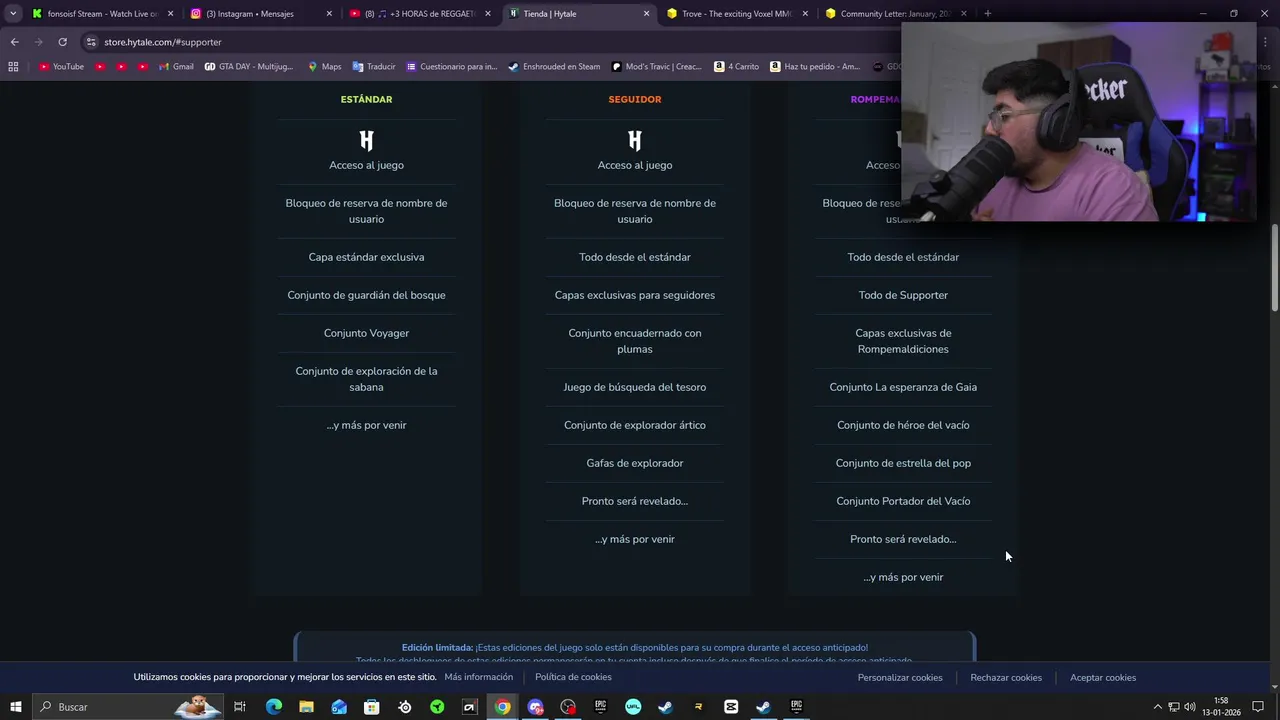
Task: Select 'Conjunto La esperanza de Gaia'
Action: tap(903, 387)
